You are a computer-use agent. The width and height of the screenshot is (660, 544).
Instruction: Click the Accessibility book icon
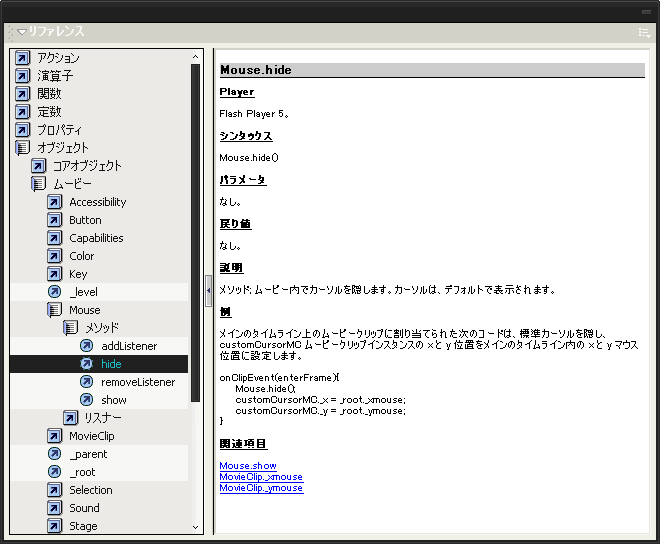pos(54,202)
